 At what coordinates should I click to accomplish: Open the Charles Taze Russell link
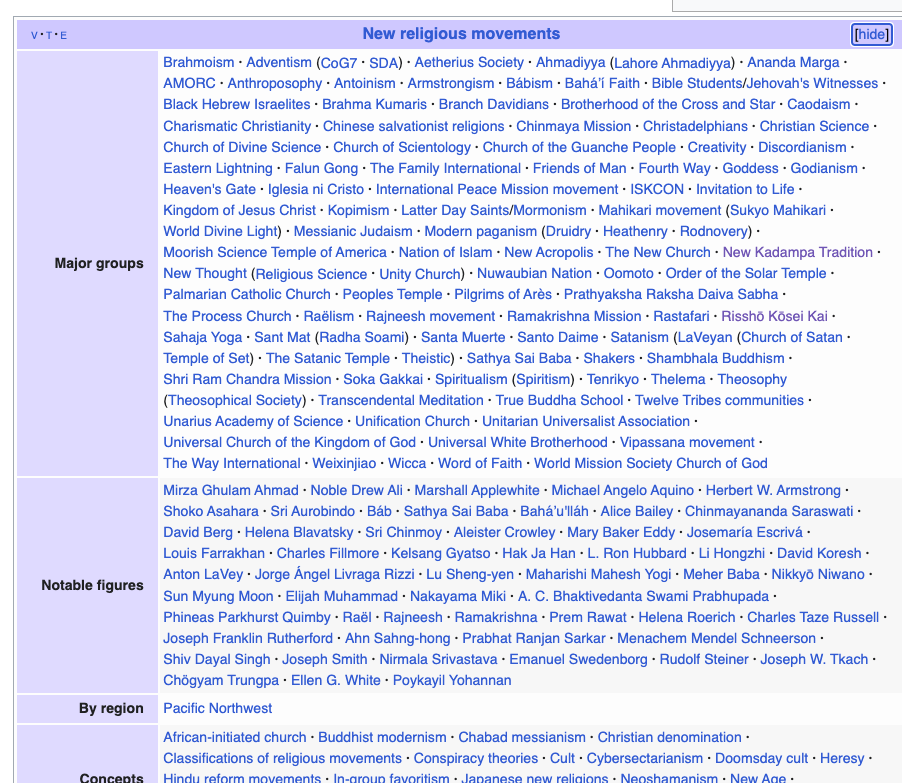(x=812, y=617)
